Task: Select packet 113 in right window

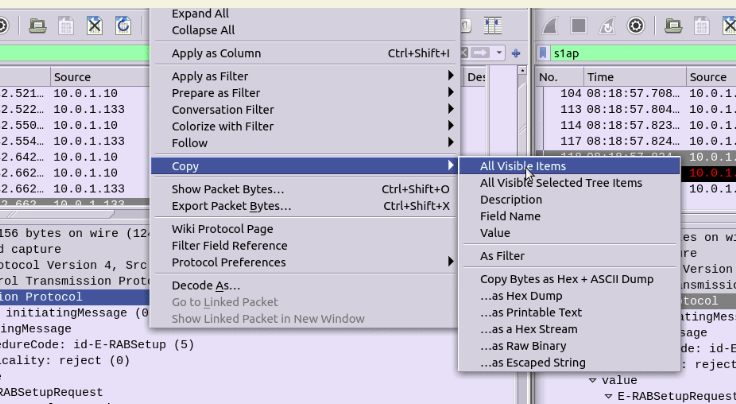Action: (x=636, y=109)
